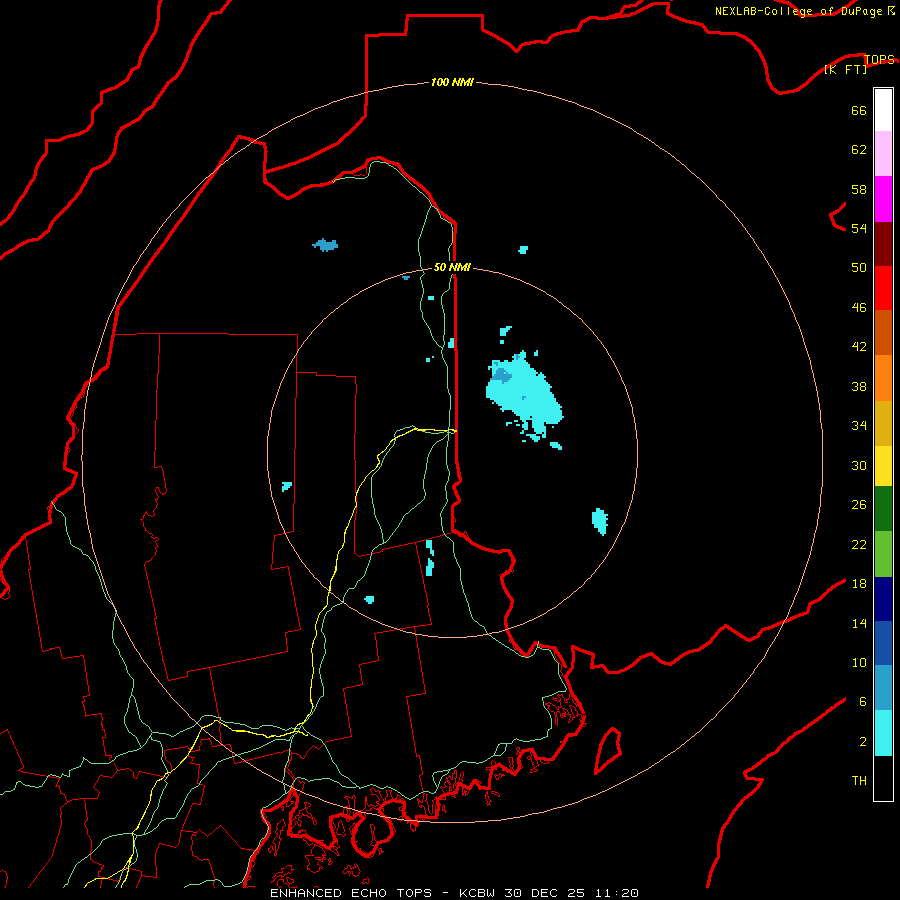900x900 pixels.
Task: Click the legend value 26
Action: coord(859,505)
